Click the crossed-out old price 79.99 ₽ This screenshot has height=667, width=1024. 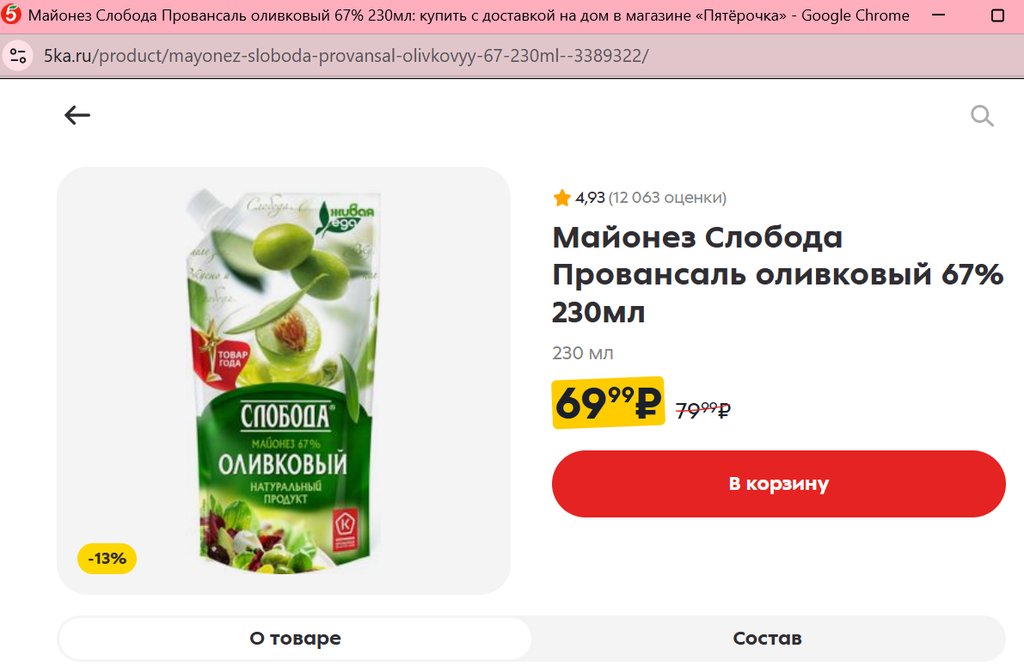(x=703, y=410)
